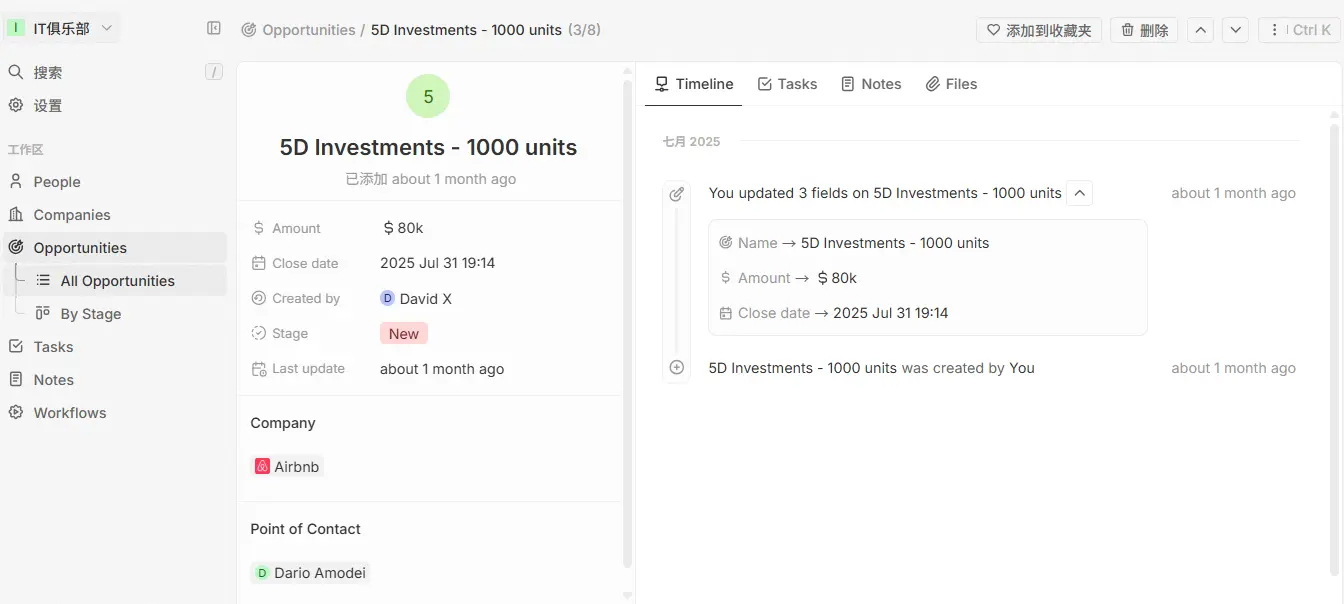
Task: Open the Files tab
Action: pyautogui.click(x=951, y=84)
